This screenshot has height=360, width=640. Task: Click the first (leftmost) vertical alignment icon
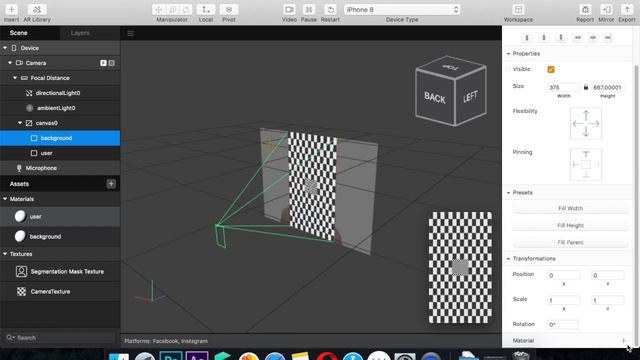tap(527, 38)
